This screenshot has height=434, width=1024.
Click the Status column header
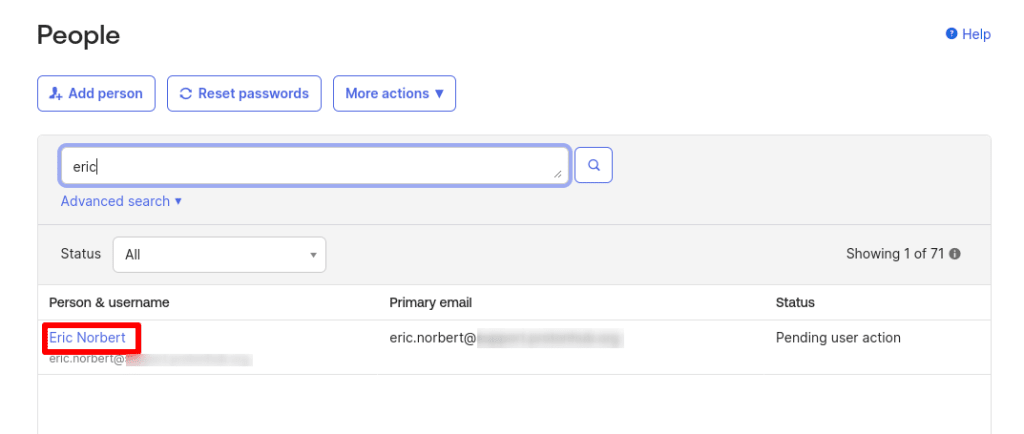(x=795, y=303)
